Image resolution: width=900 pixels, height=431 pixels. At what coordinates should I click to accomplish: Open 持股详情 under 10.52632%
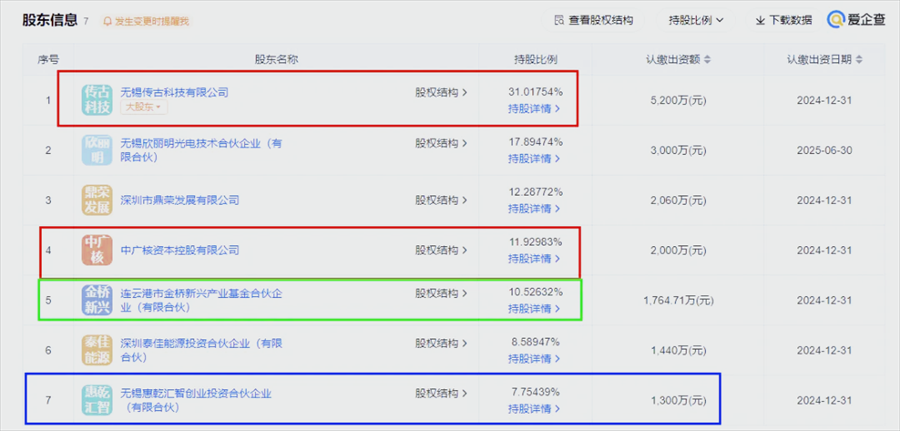click(x=534, y=309)
